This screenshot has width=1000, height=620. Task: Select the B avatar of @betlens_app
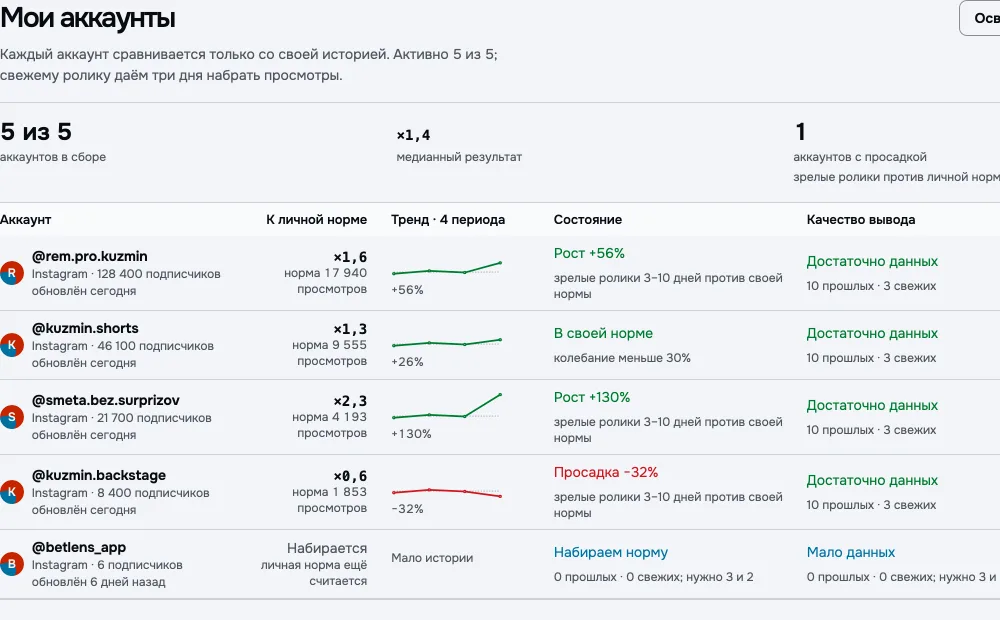[11, 565]
